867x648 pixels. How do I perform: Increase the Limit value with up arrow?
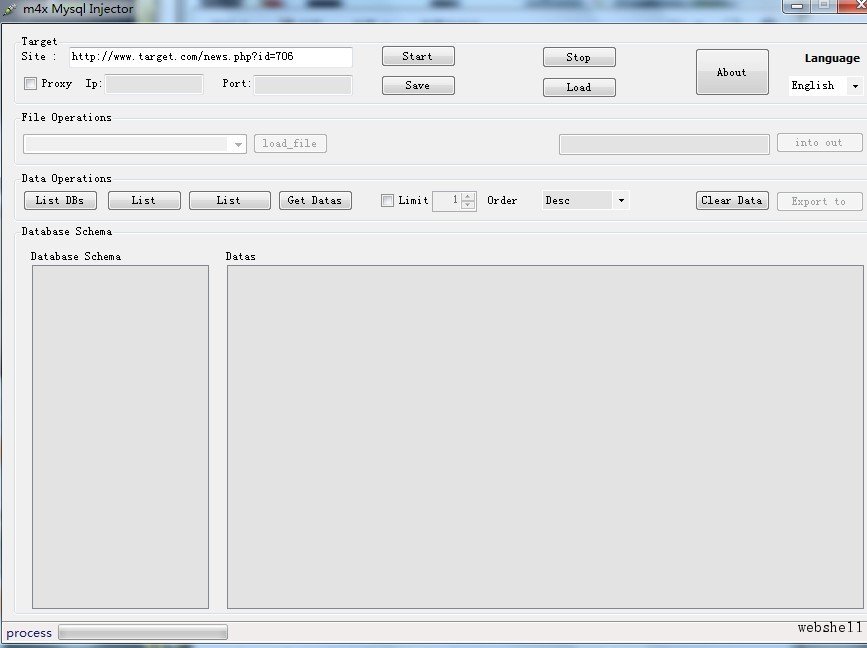468,196
